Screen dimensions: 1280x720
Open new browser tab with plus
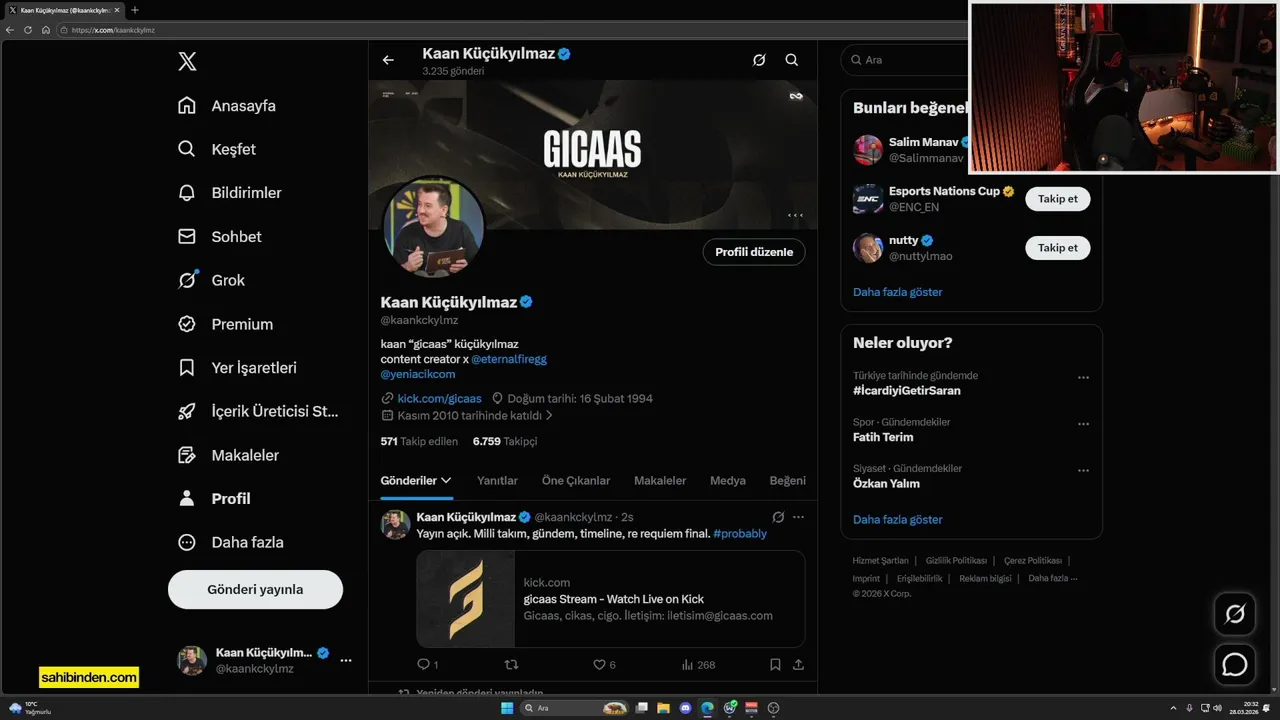[x=135, y=10]
